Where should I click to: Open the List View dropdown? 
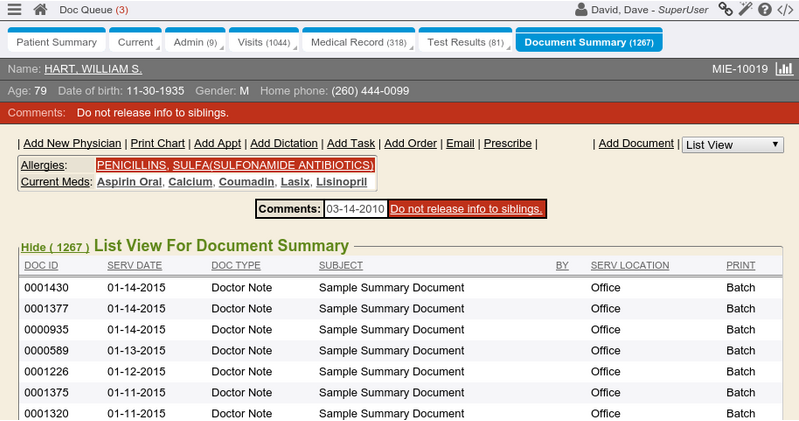pos(732,145)
